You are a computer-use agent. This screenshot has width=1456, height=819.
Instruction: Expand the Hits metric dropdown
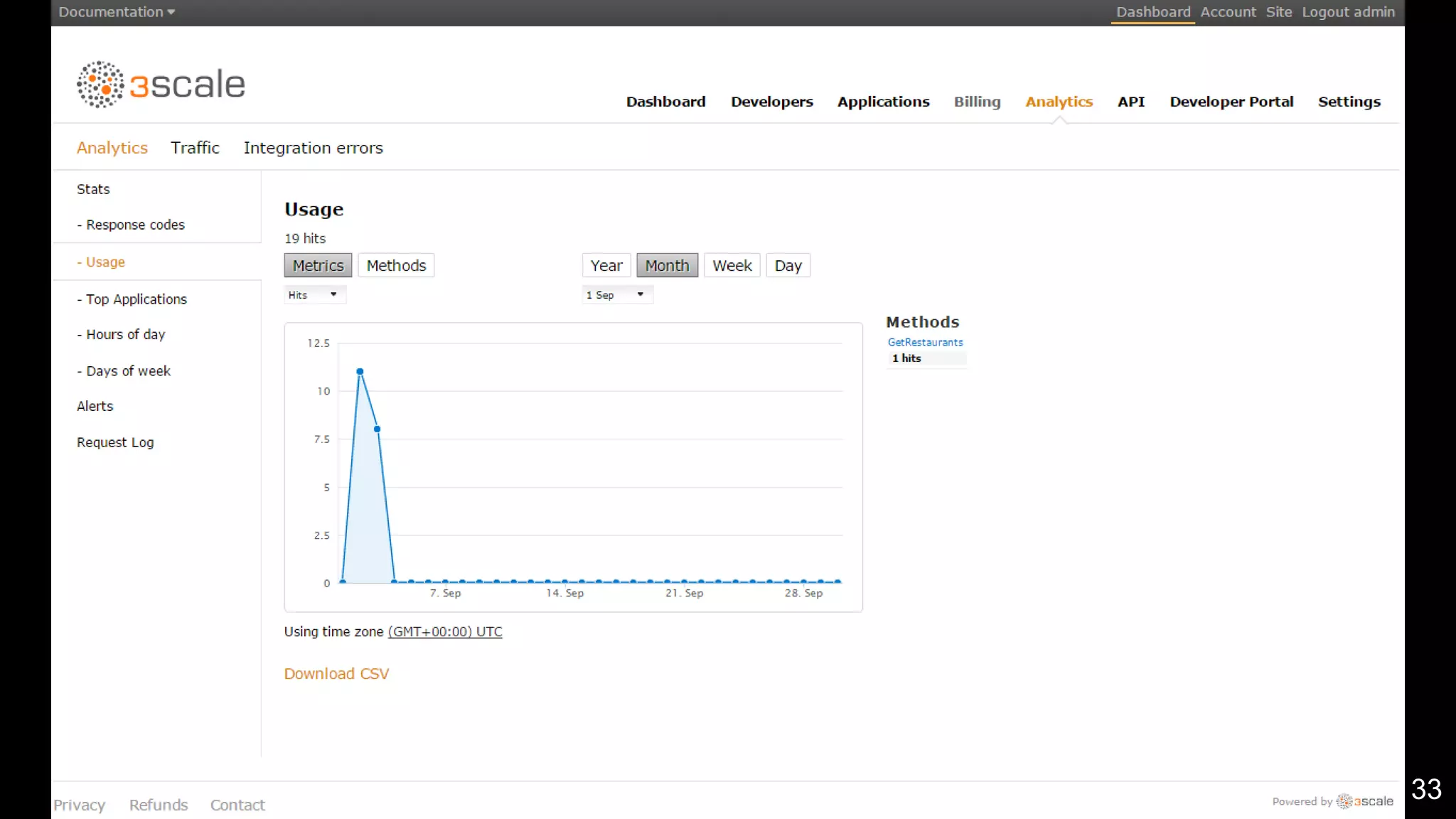click(314, 294)
